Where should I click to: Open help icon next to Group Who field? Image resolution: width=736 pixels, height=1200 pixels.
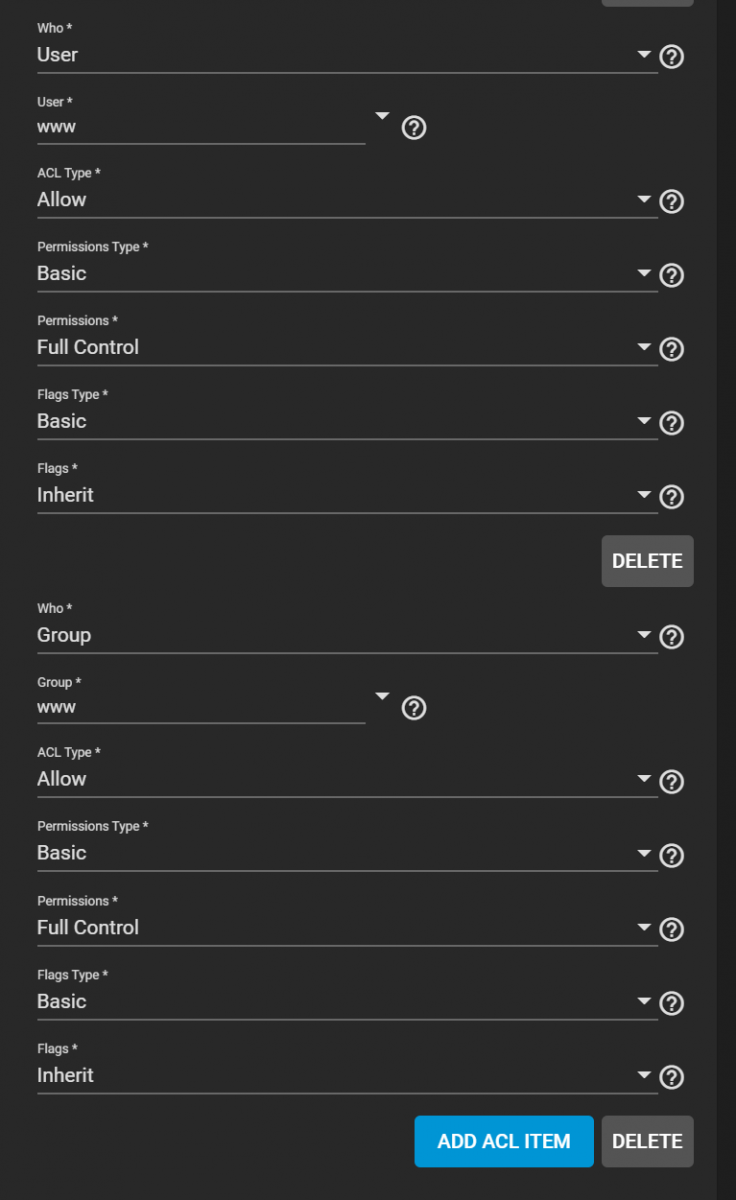pos(672,637)
